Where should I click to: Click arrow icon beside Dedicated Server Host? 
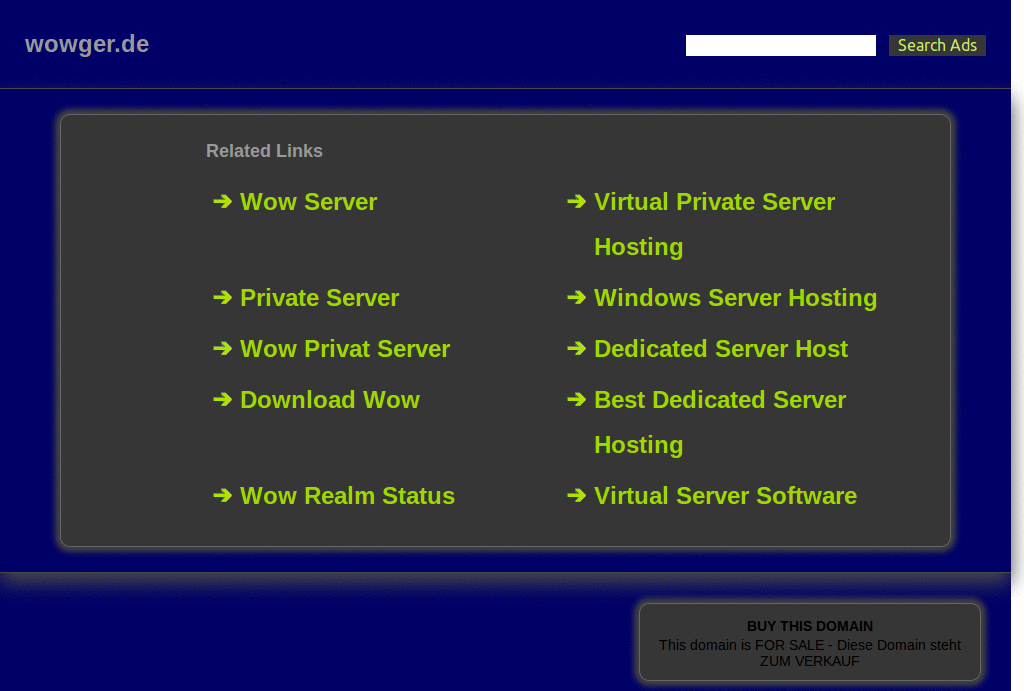click(577, 348)
